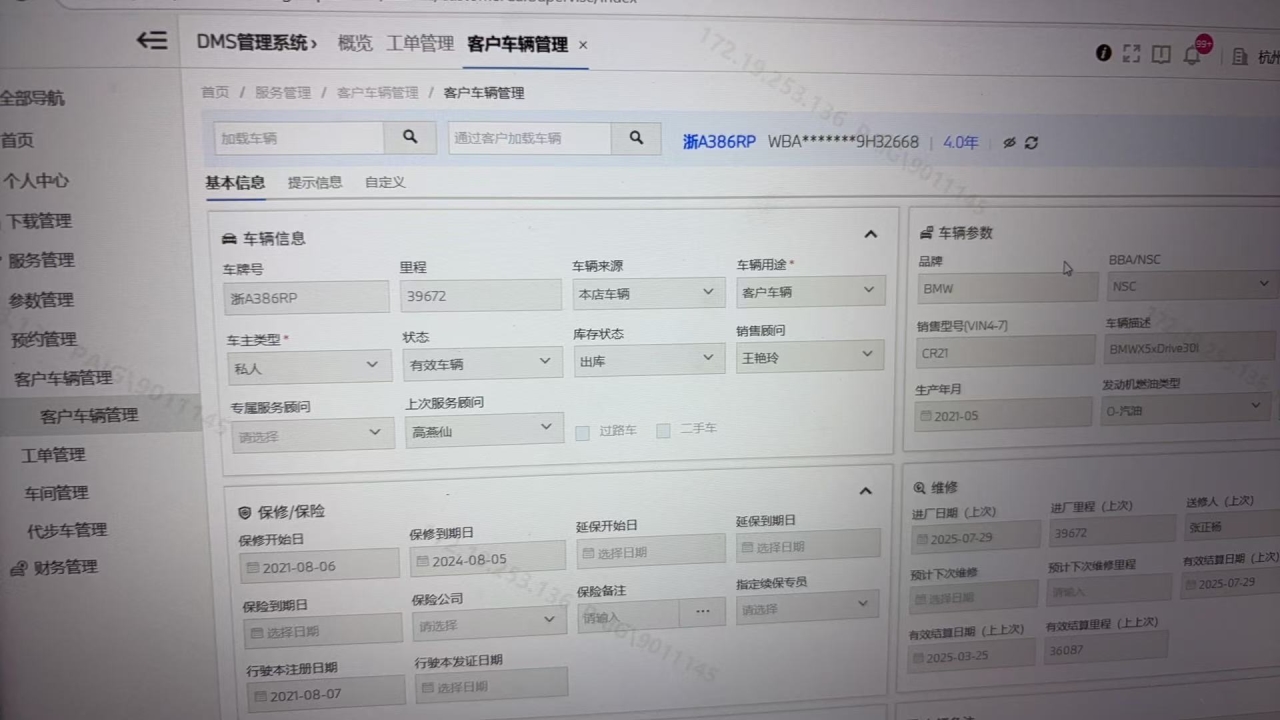Click the search icon beside 加载车辆 field
Image resolution: width=1280 pixels, height=720 pixels.
(410, 138)
